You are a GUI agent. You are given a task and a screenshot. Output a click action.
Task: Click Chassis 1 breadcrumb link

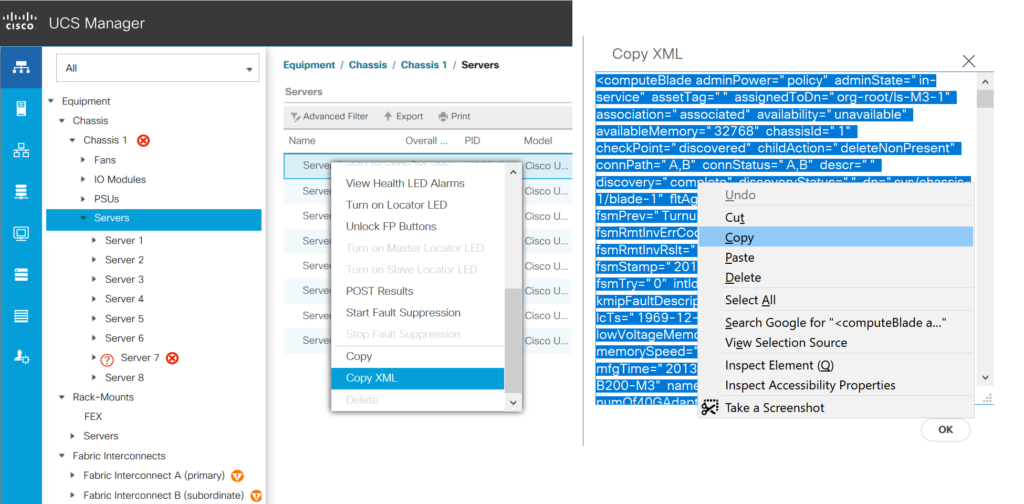coord(424,65)
